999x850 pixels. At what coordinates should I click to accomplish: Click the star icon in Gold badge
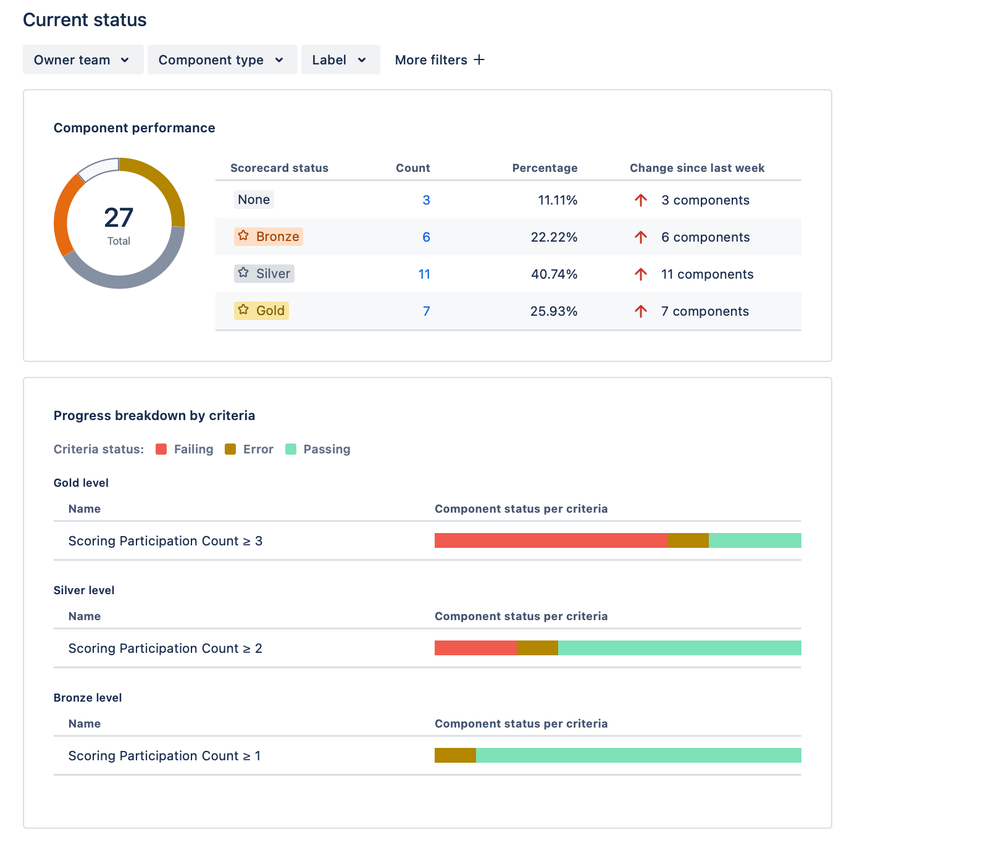click(x=243, y=310)
